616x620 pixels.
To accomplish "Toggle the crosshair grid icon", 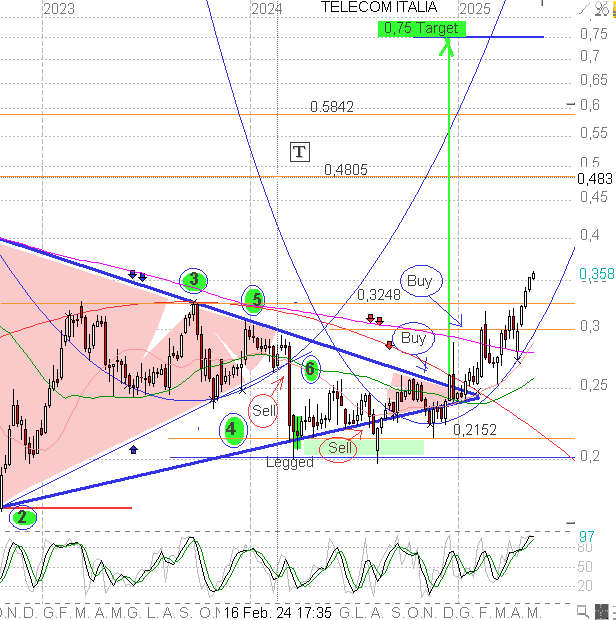I will pos(601,611).
